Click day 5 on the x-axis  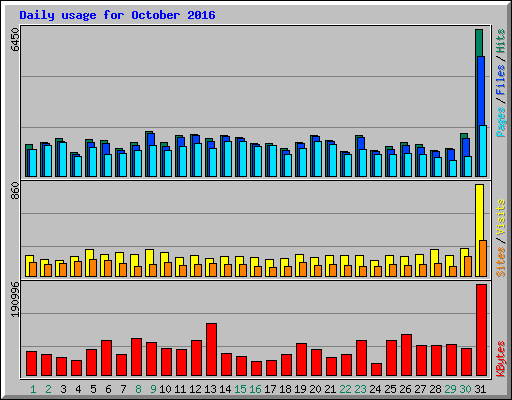click(93, 389)
